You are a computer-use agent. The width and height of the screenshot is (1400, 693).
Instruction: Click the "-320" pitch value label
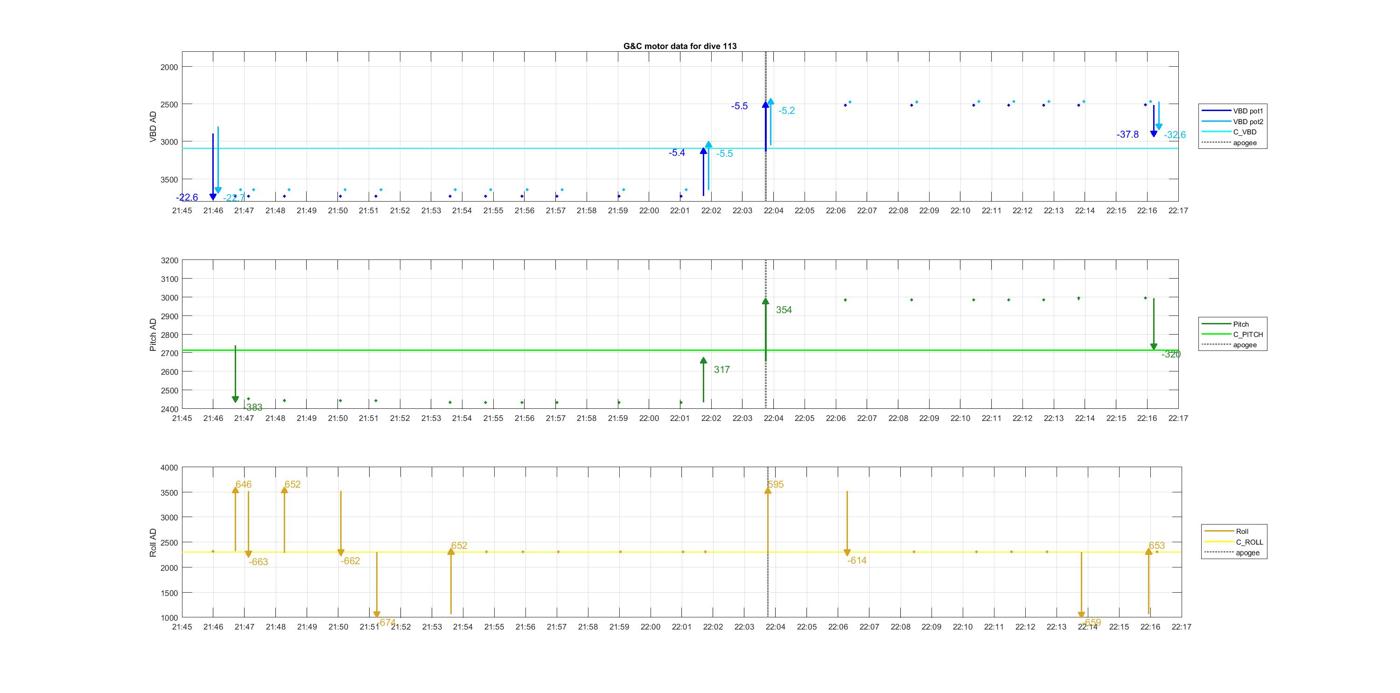(1171, 355)
